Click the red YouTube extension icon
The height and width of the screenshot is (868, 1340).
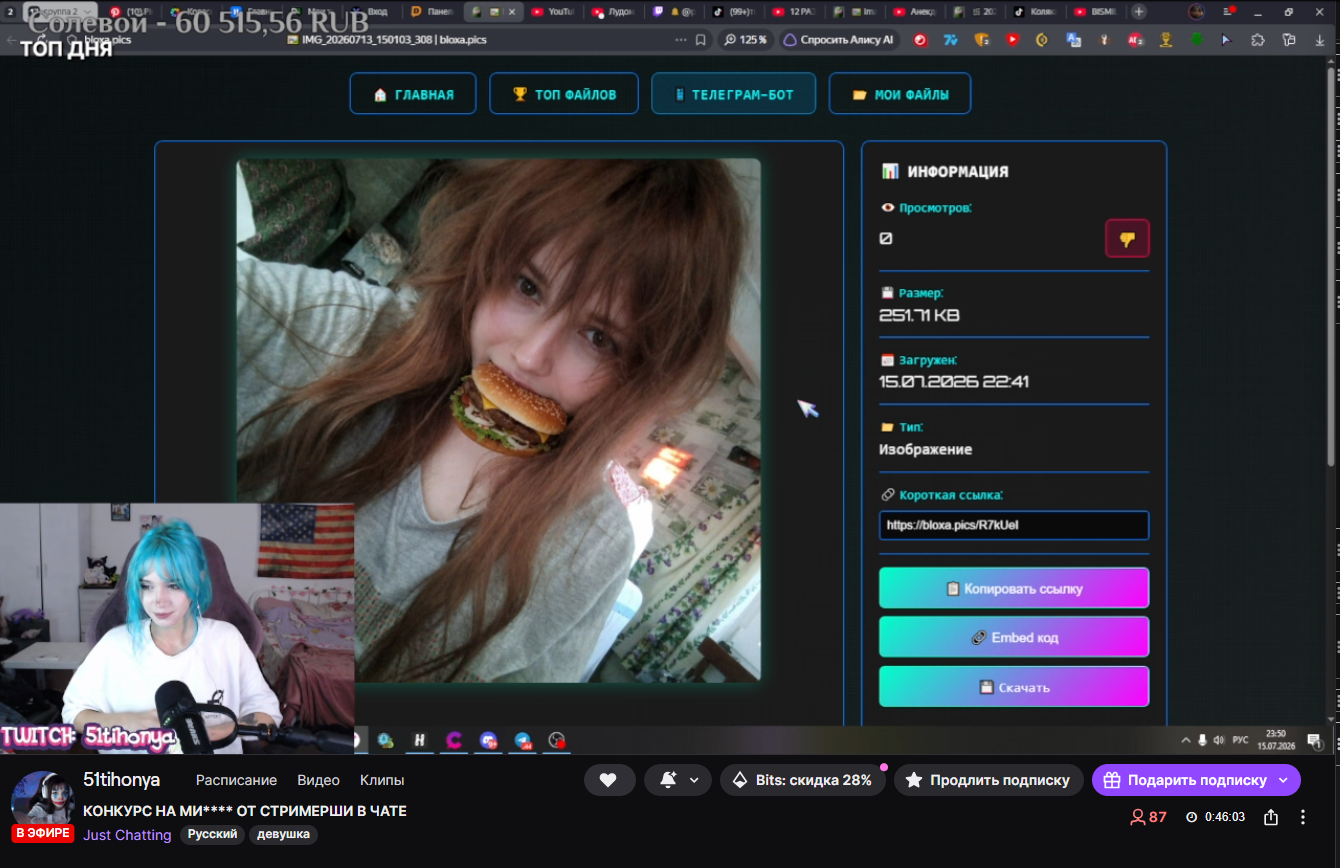(1012, 40)
